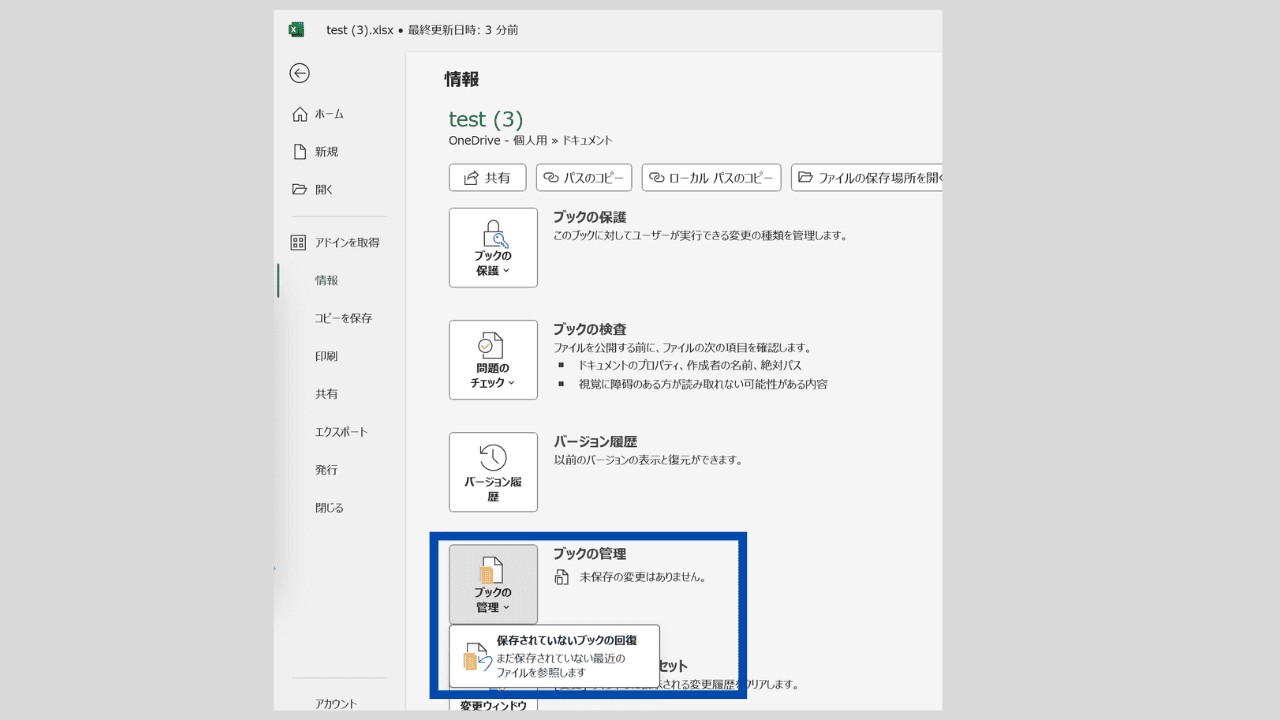Click recover icon beside 保存されていないブックの回復
This screenshot has width=1280, height=720.
[x=477, y=658]
